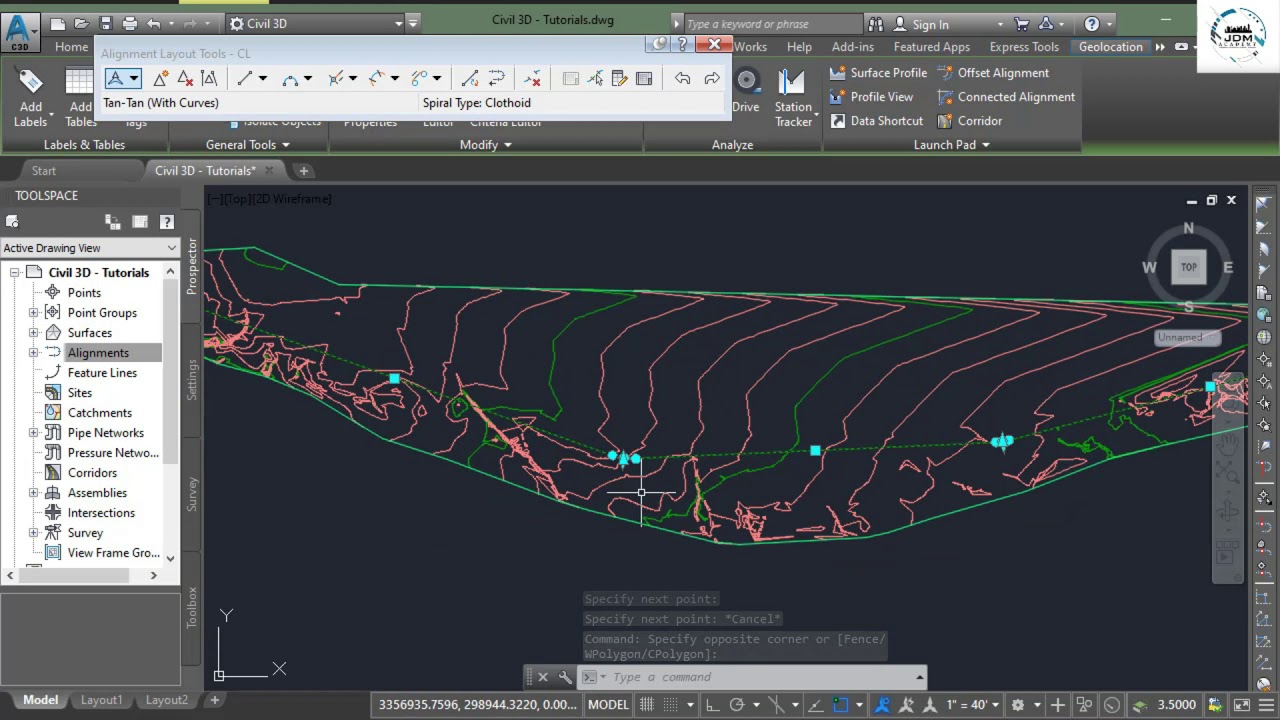Expand the General Tools panel dropdown
Image resolution: width=1280 pixels, height=720 pixels.
pos(247,145)
